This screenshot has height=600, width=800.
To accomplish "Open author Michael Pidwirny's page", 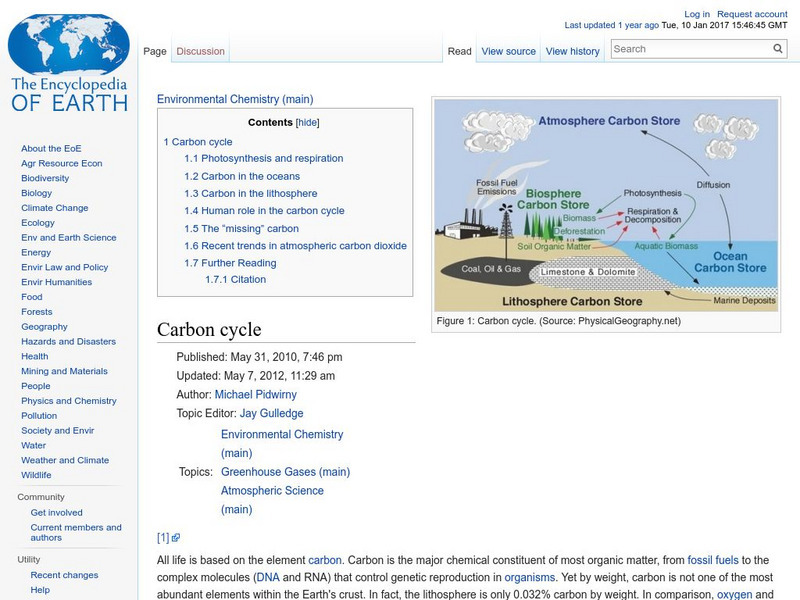I will click(x=256, y=394).
